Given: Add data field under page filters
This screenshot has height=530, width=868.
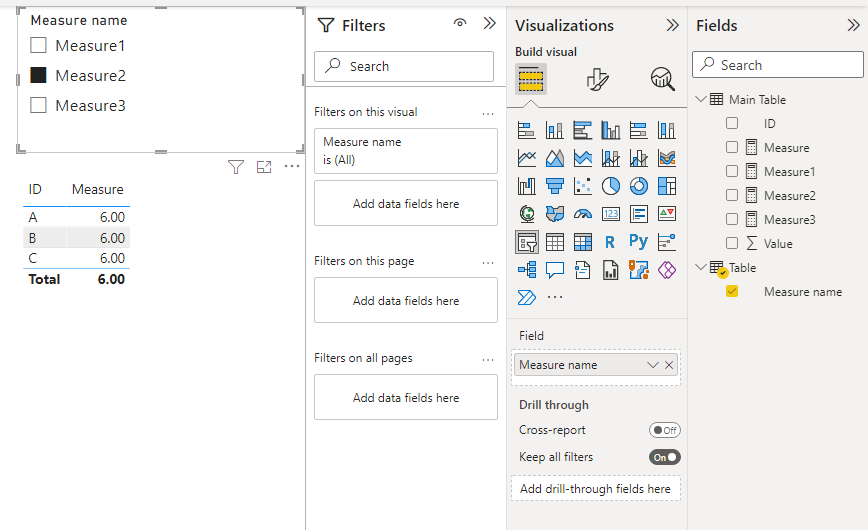Looking at the screenshot, I should 406,300.
